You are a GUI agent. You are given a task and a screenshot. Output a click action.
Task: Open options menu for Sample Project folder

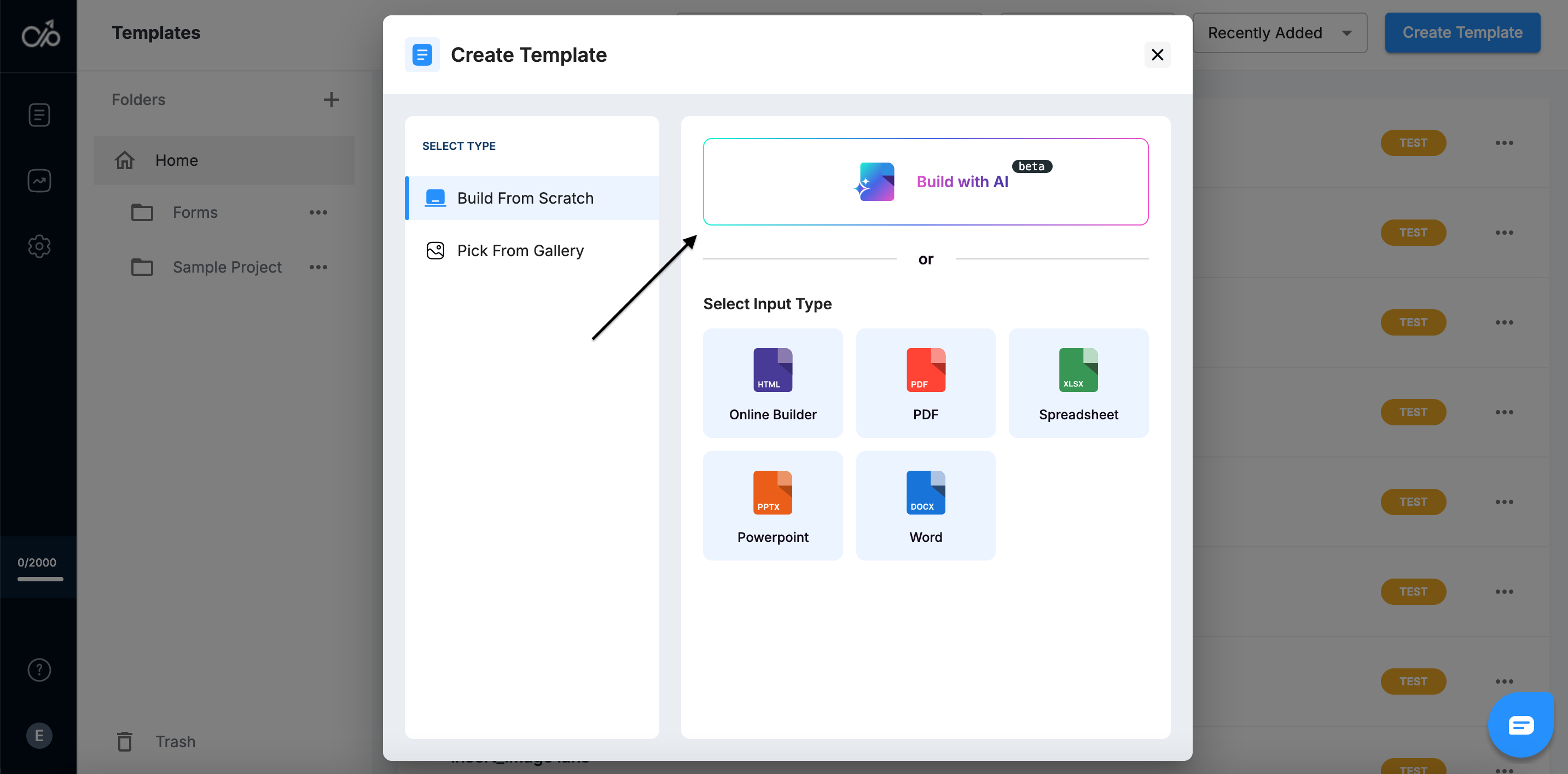click(318, 267)
